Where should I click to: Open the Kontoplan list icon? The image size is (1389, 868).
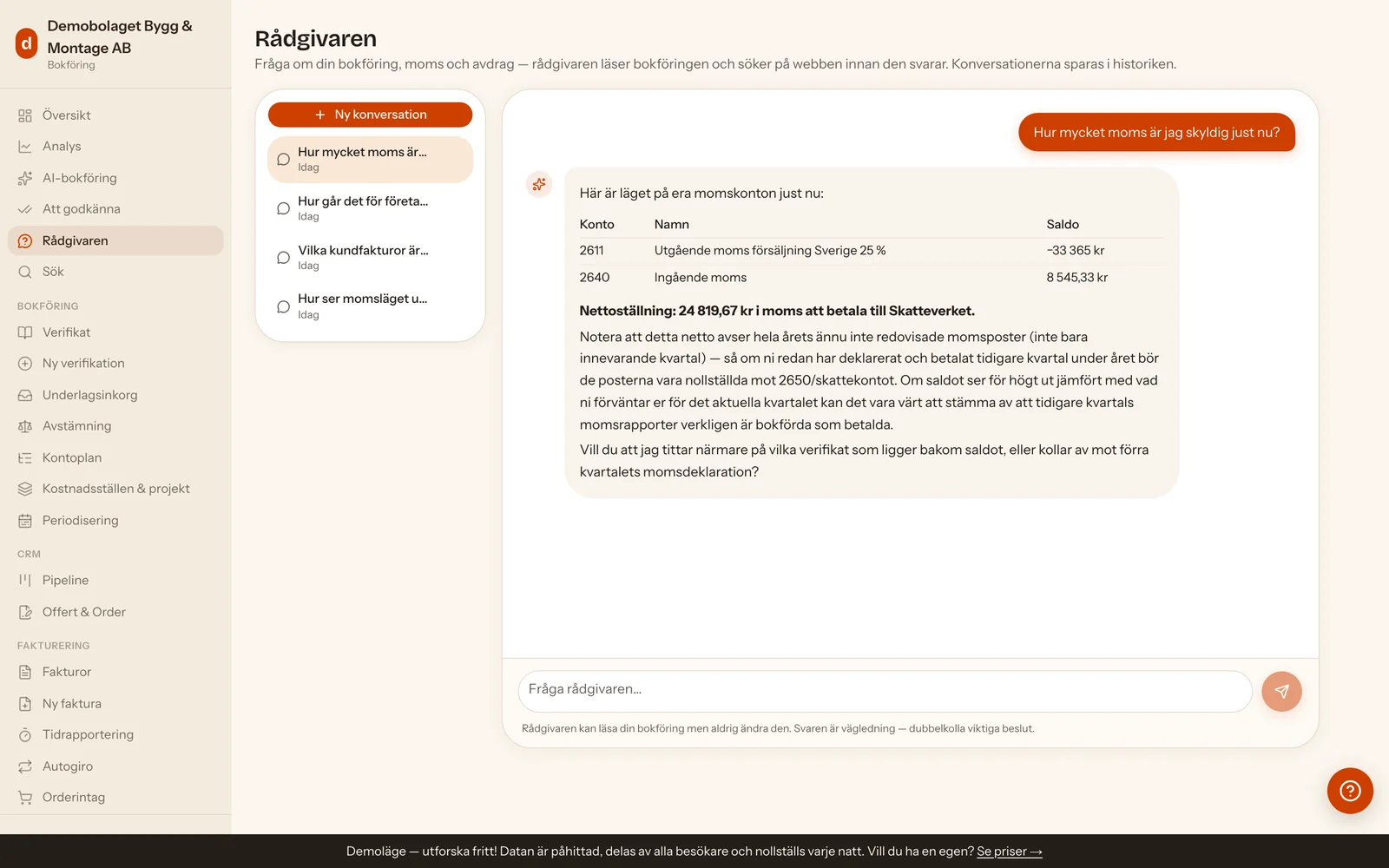click(x=25, y=457)
